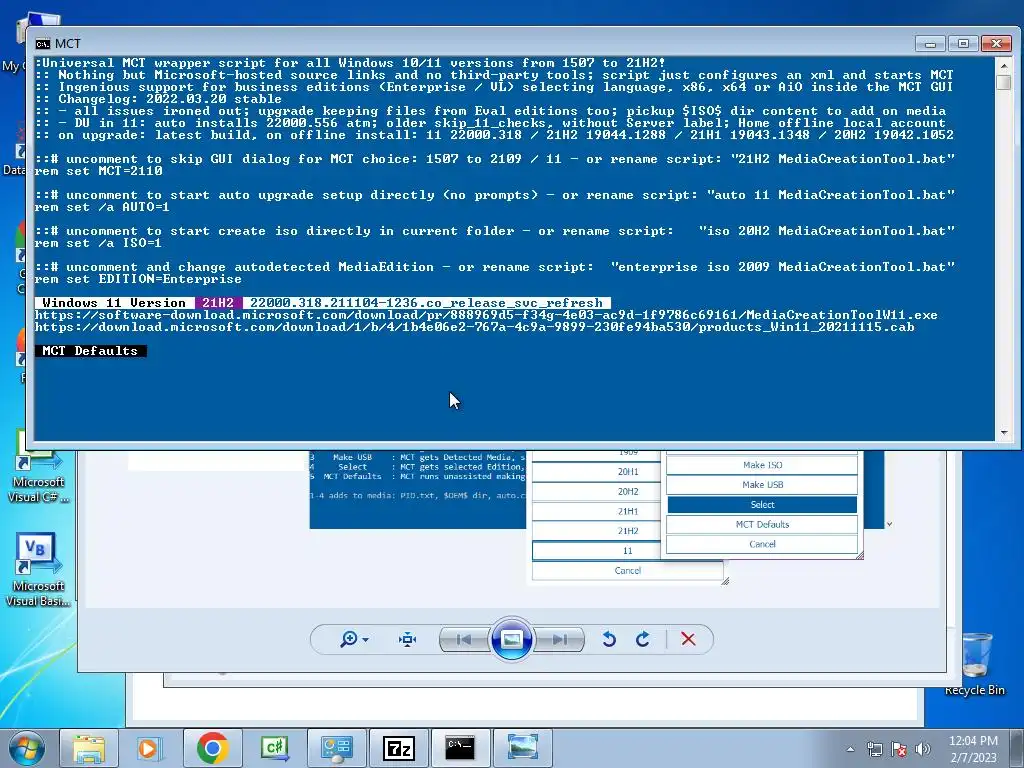Delete the image with the red X
Screen dimensions: 1024x768
coord(688,639)
